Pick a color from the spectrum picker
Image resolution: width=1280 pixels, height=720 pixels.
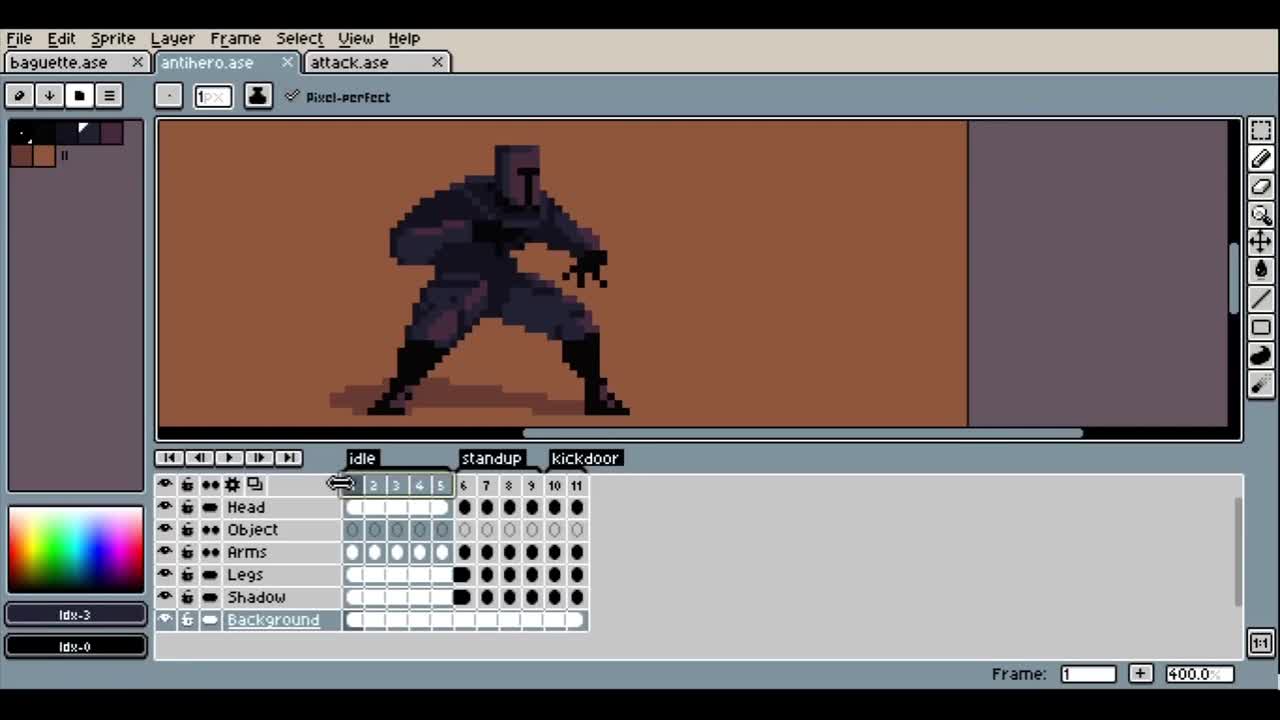pyautogui.click(x=75, y=549)
